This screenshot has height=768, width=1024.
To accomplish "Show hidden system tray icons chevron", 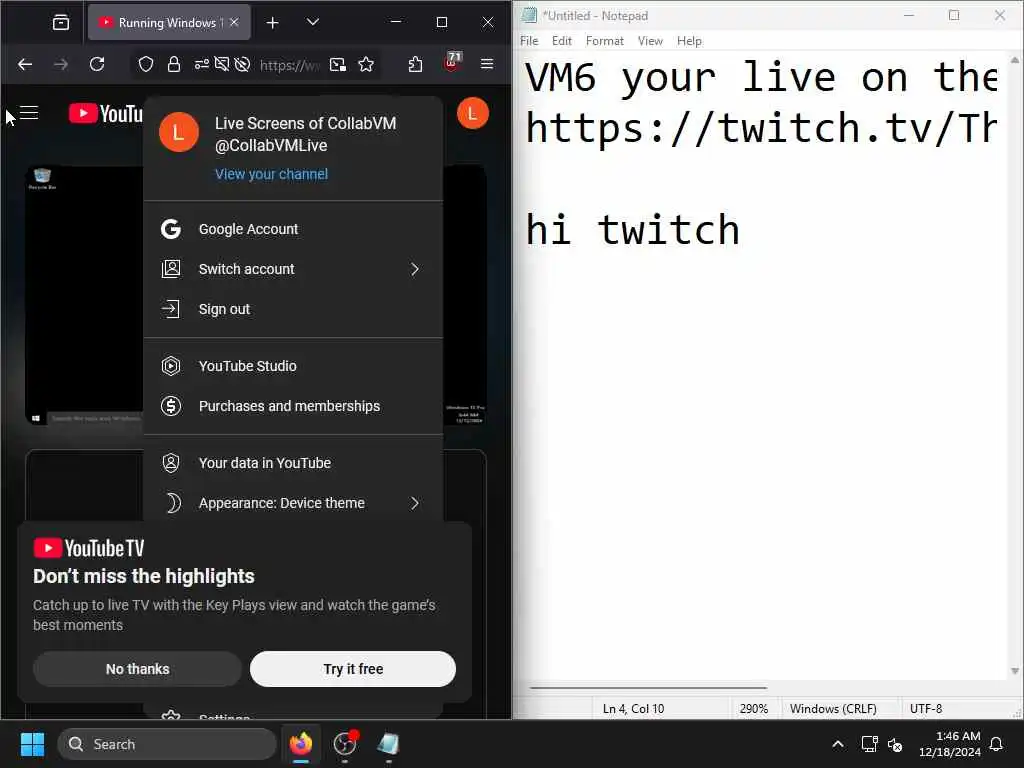I will (x=837, y=744).
